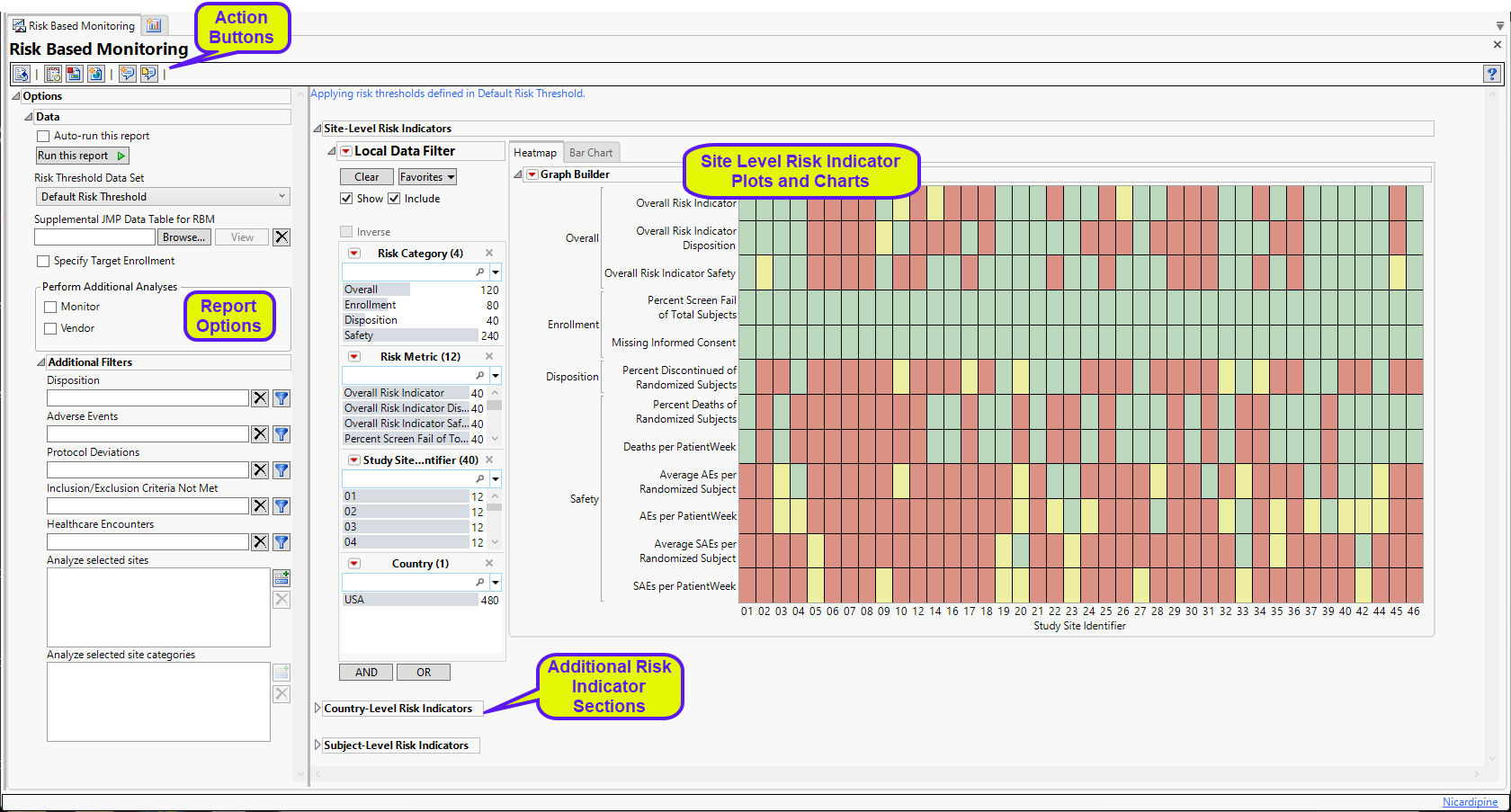Check the Monitor analysis option
The height and width of the screenshot is (812, 1511).
[51, 307]
